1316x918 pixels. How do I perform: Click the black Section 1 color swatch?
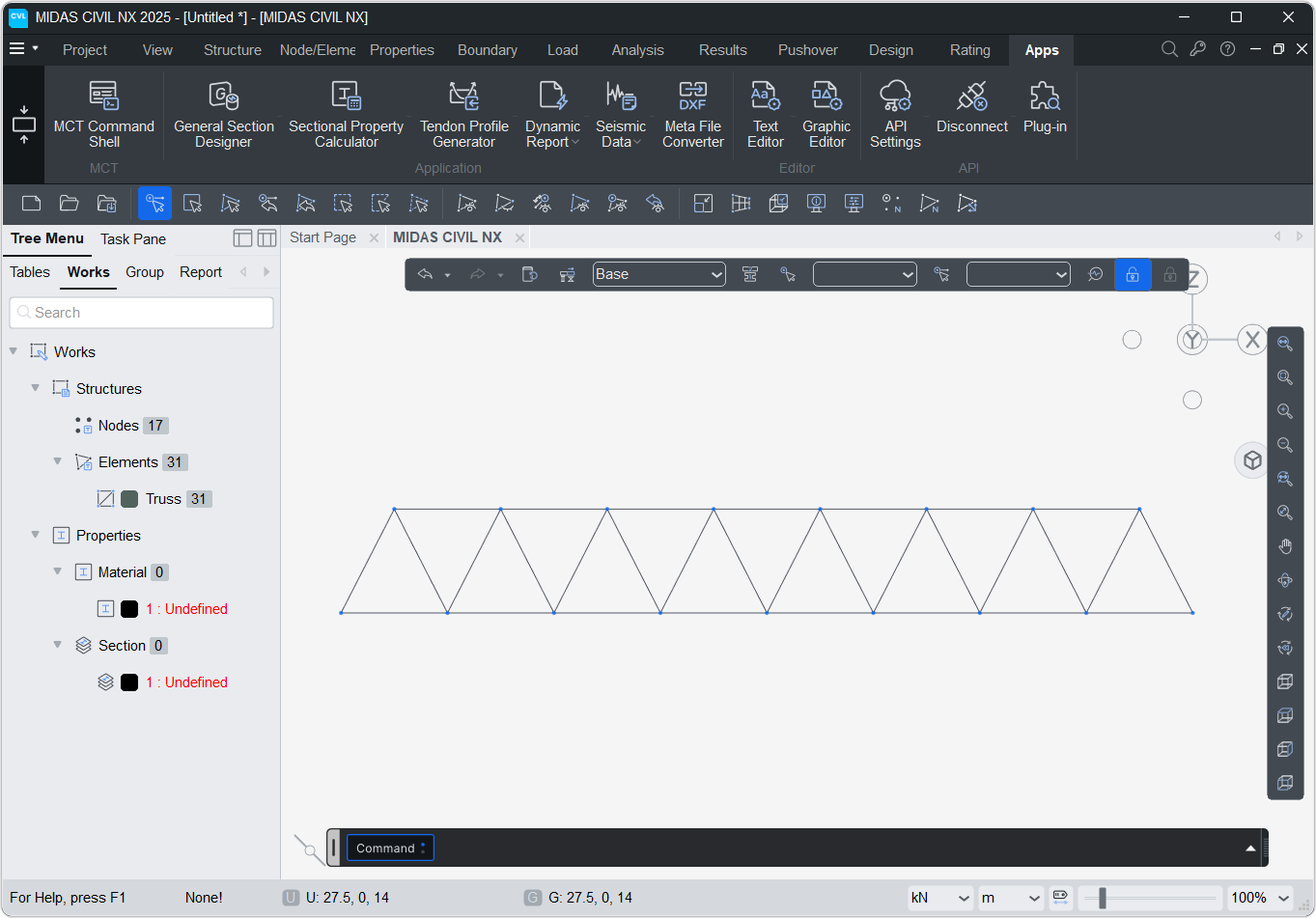coord(129,682)
